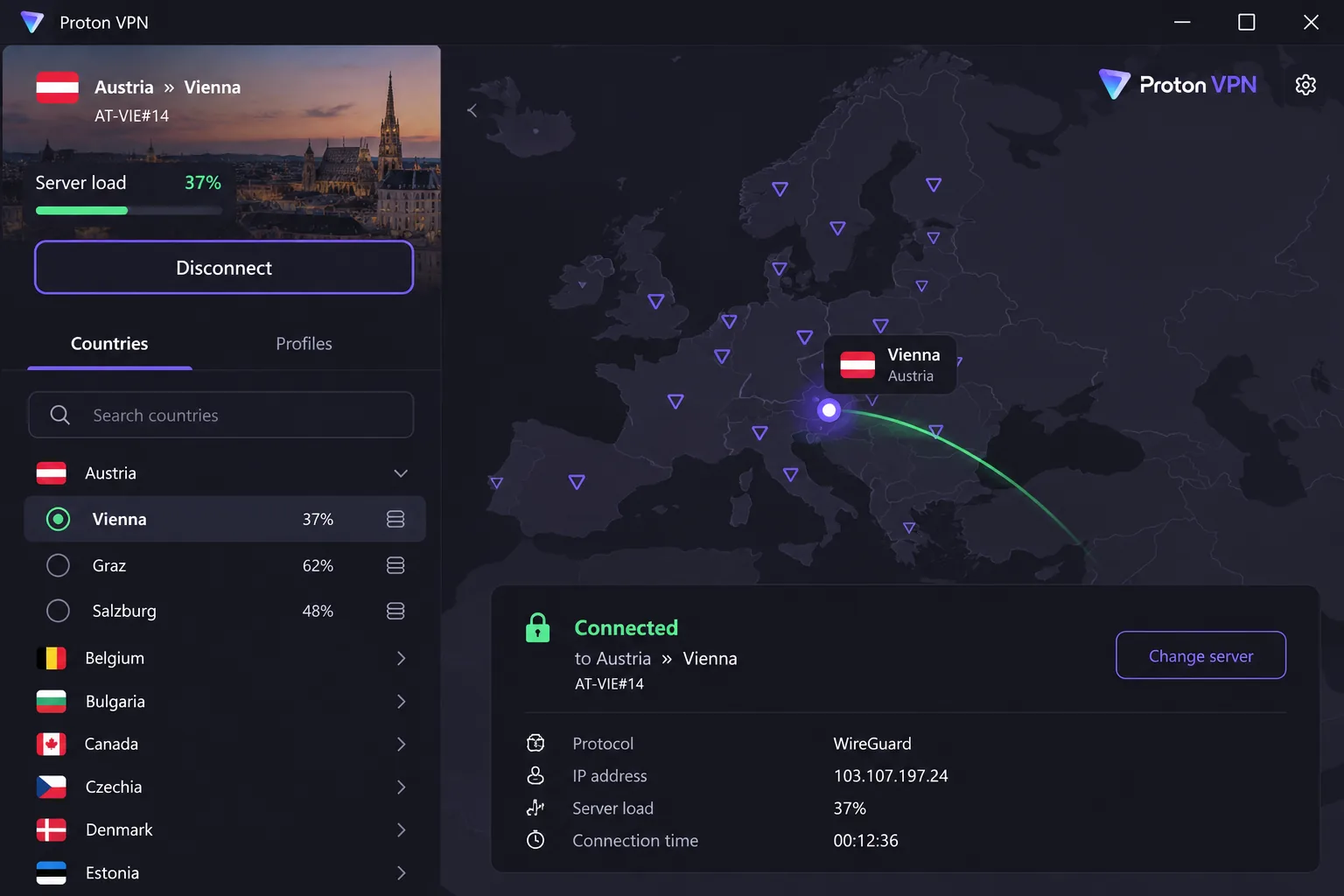Select Vienna radio button
The width and height of the screenshot is (1344, 896).
[x=58, y=519]
